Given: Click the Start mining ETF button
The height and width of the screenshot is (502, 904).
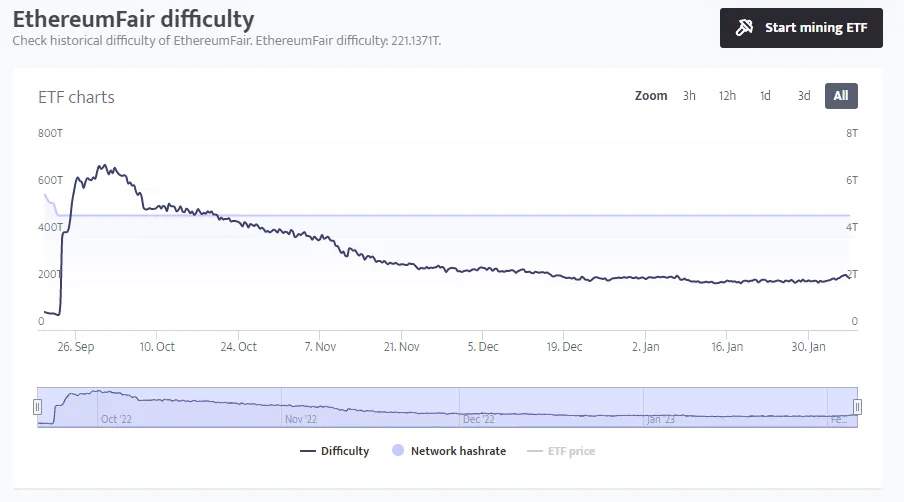Looking at the screenshot, I should tap(801, 28).
